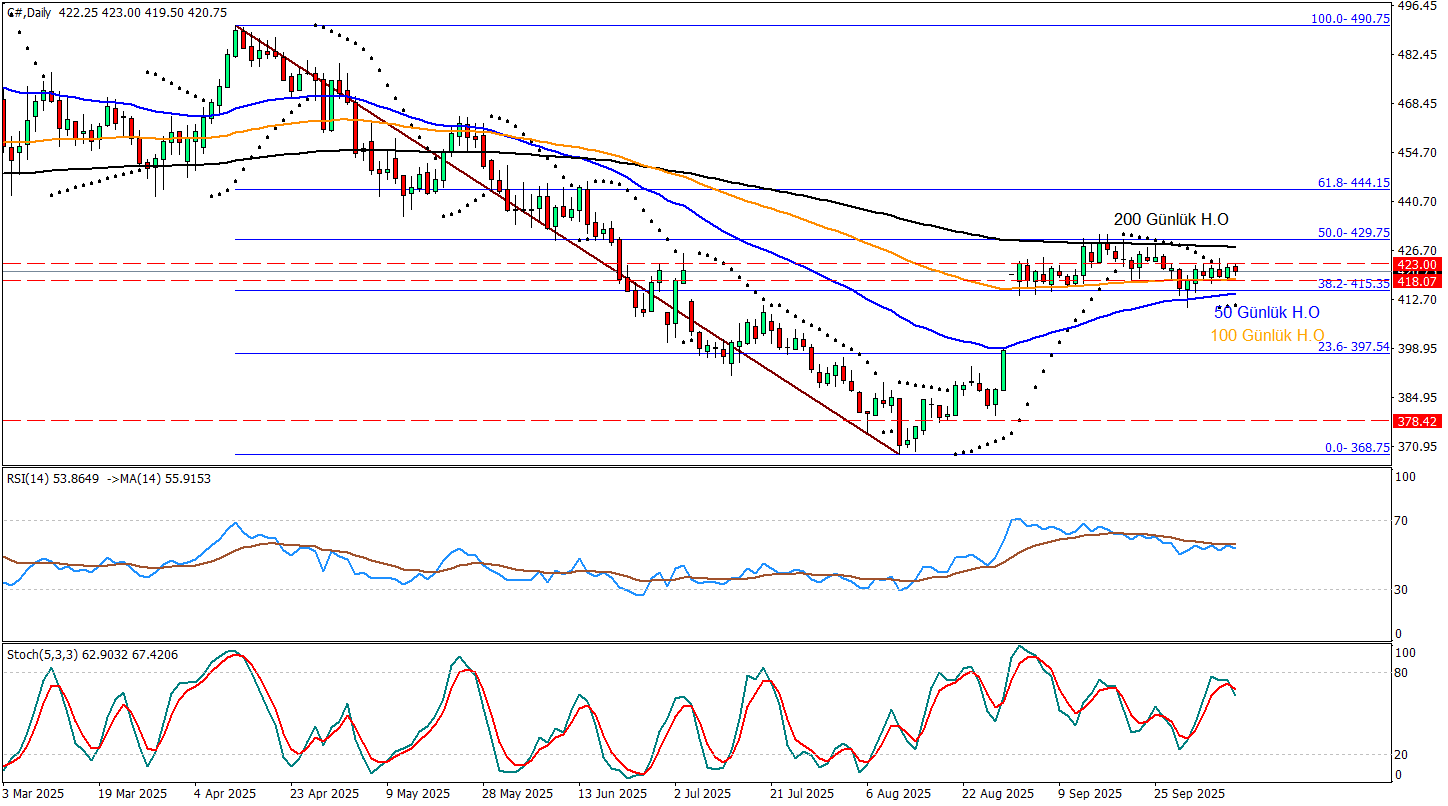1448x806 pixels.
Task: Click the 38.2- 415.35 Fibonacci level label
Action: [1353, 284]
